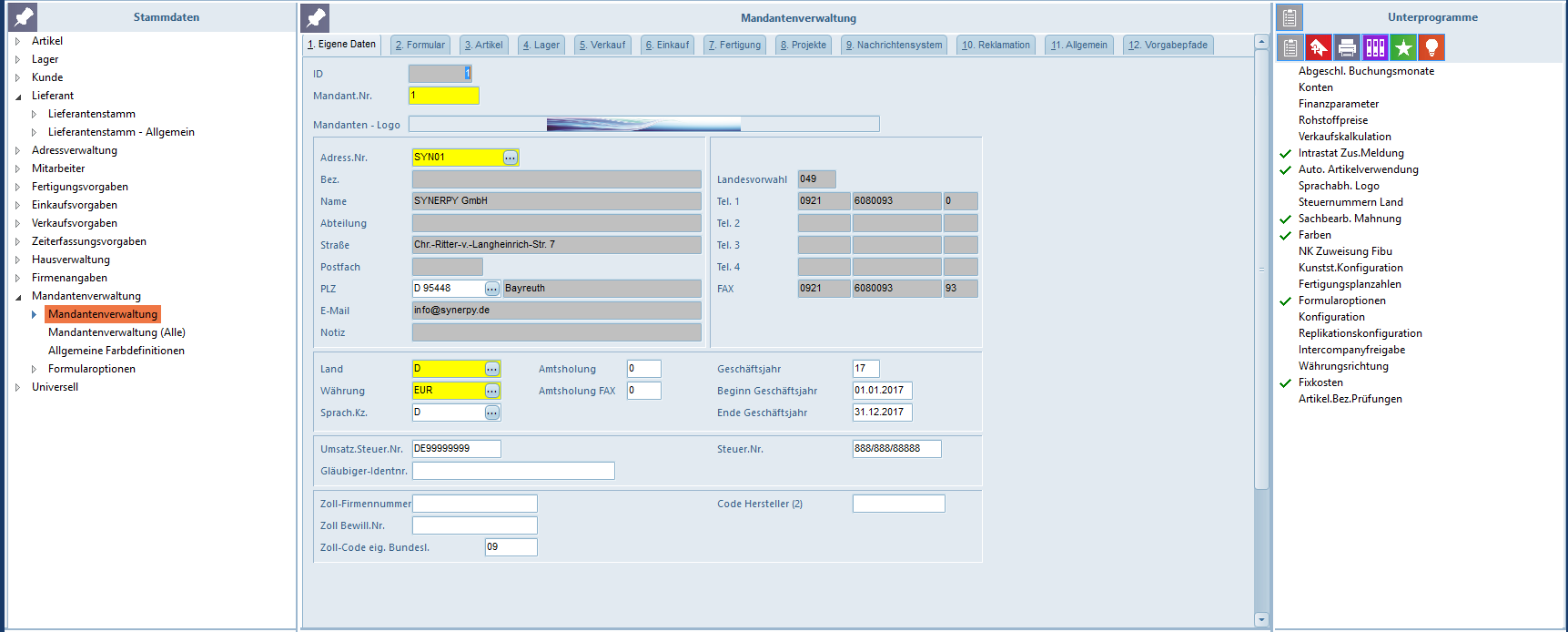Click the Gläubiger-Identnr. input field
This screenshot has width=1568, height=632.
tap(513, 471)
